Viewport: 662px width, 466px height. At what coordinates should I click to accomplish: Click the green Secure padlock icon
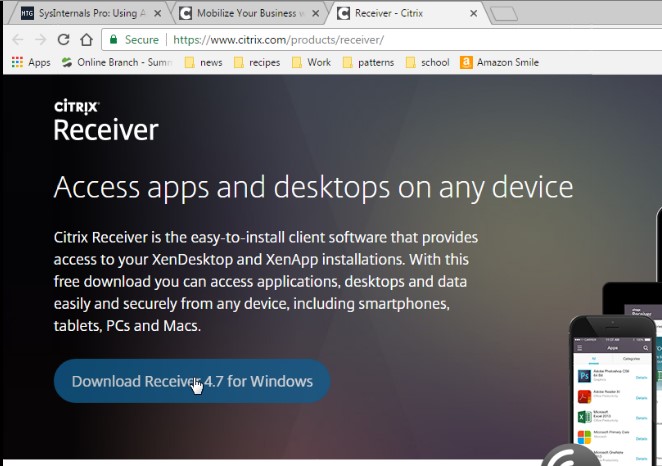pyautogui.click(x=113, y=40)
